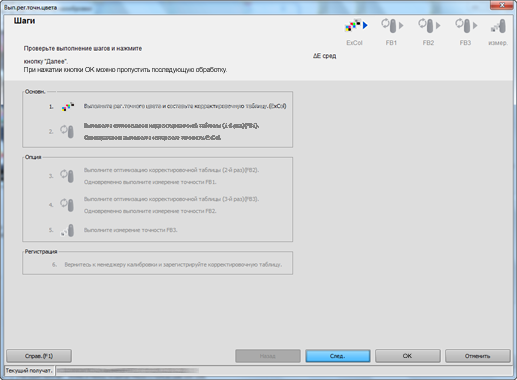Close the dialog window
The image size is (517, 380).
coord(502,5)
